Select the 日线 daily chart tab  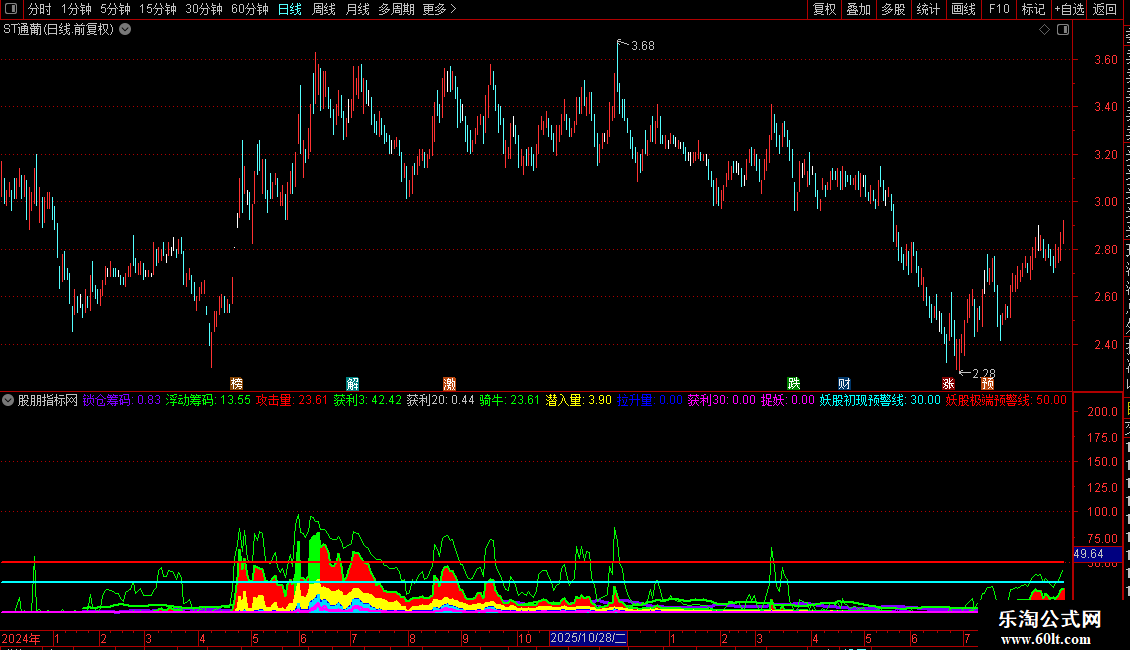click(x=290, y=9)
